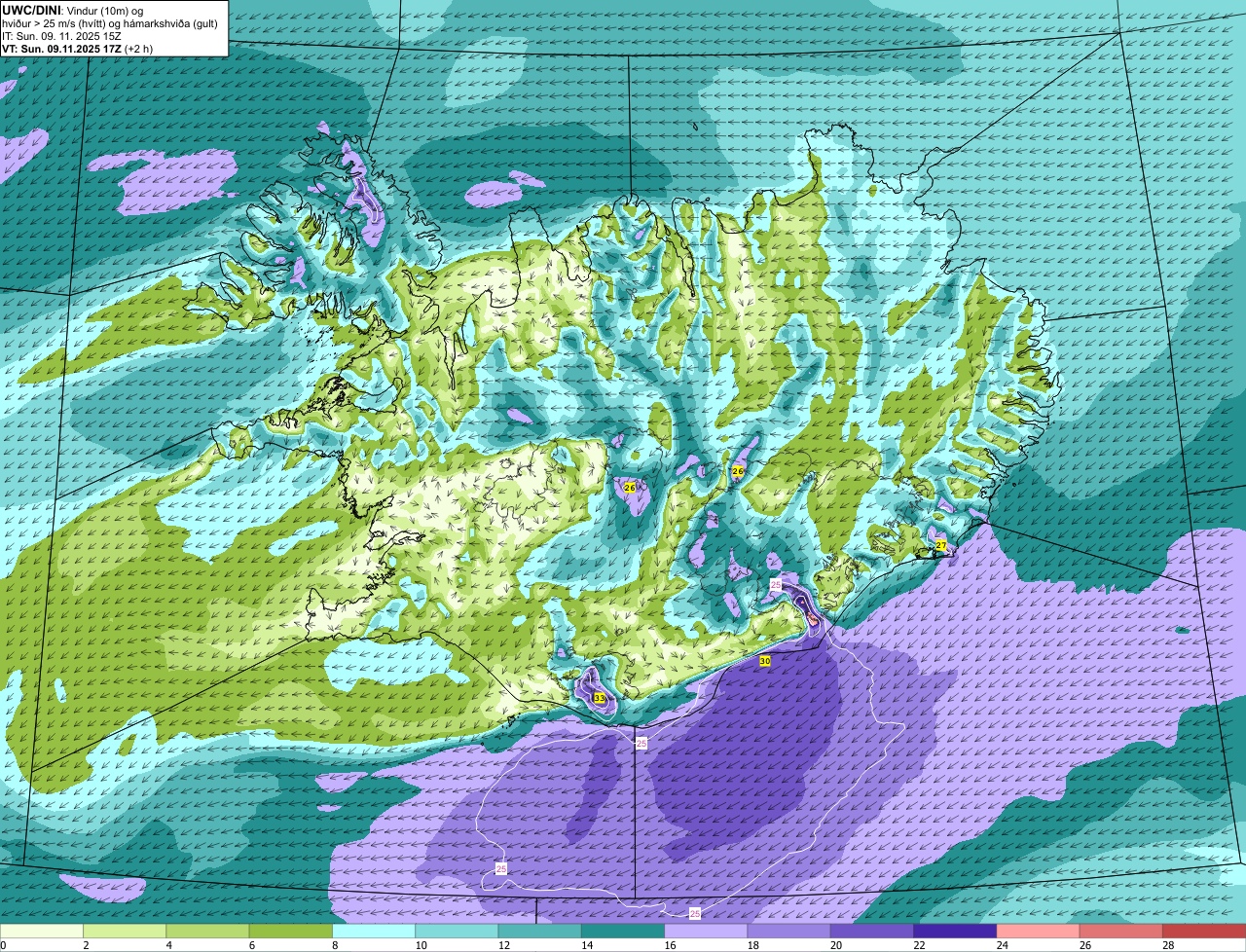The height and width of the screenshot is (952, 1246).
Task: Select the 16–18 m/s light lavender legend swatch
Action: [706, 932]
